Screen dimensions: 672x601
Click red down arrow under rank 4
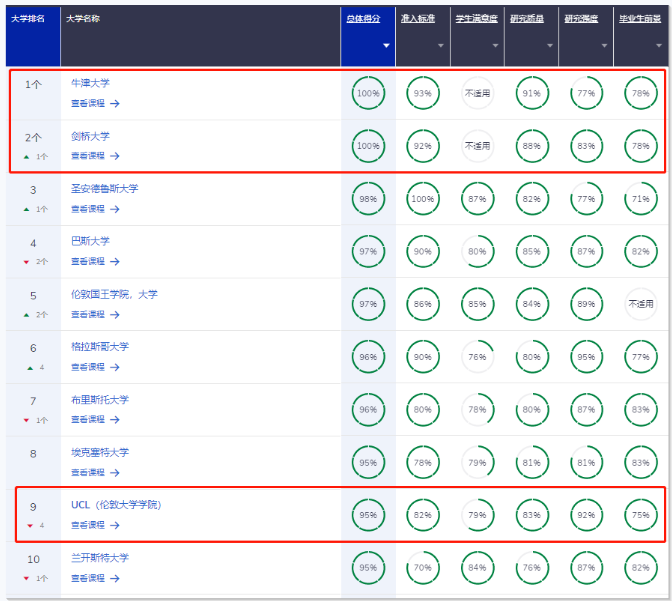click(x=27, y=262)
